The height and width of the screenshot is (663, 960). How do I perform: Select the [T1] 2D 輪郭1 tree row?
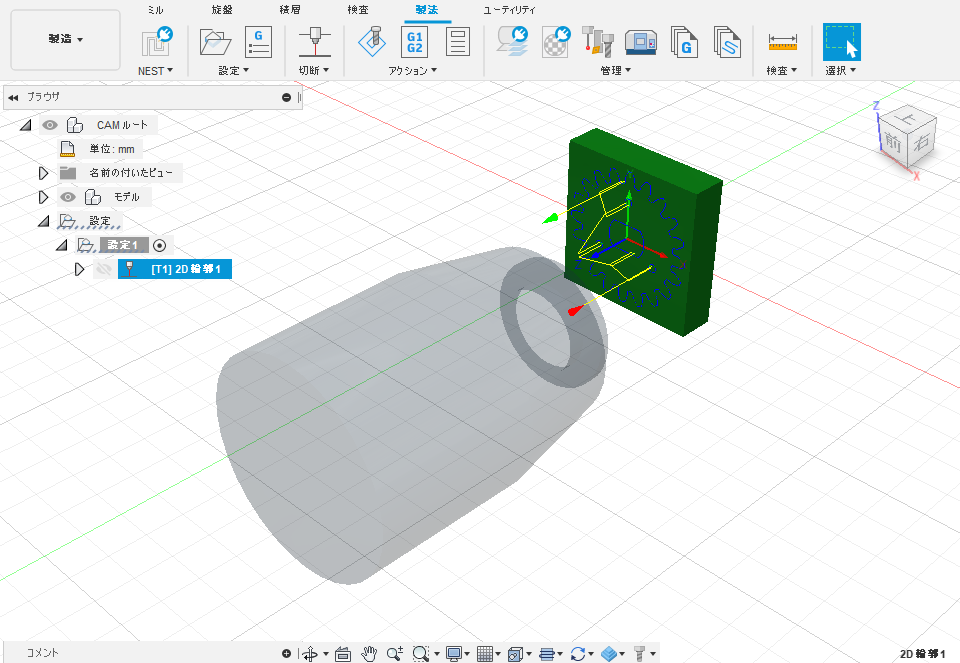175,269
